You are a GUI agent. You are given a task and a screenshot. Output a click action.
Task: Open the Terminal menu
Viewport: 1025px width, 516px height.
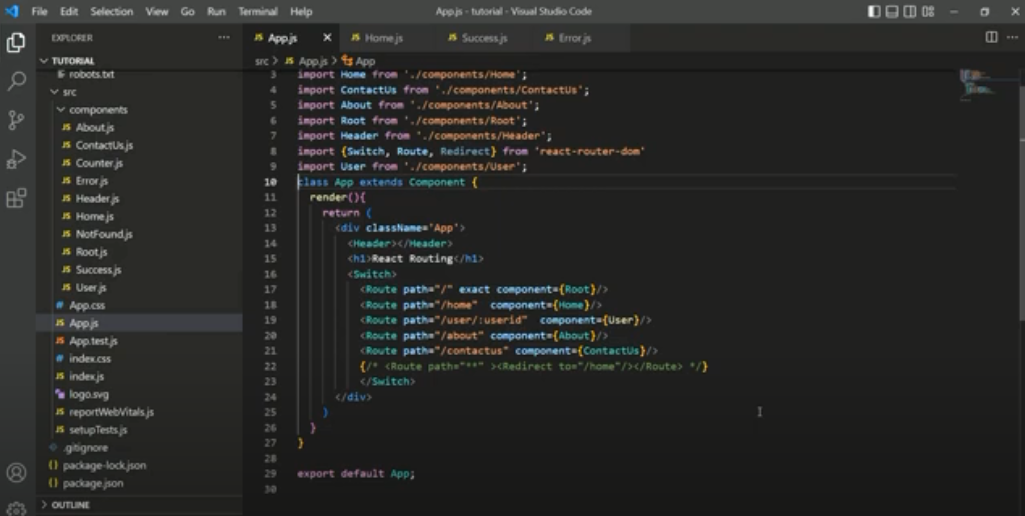[x=258, y=11]
